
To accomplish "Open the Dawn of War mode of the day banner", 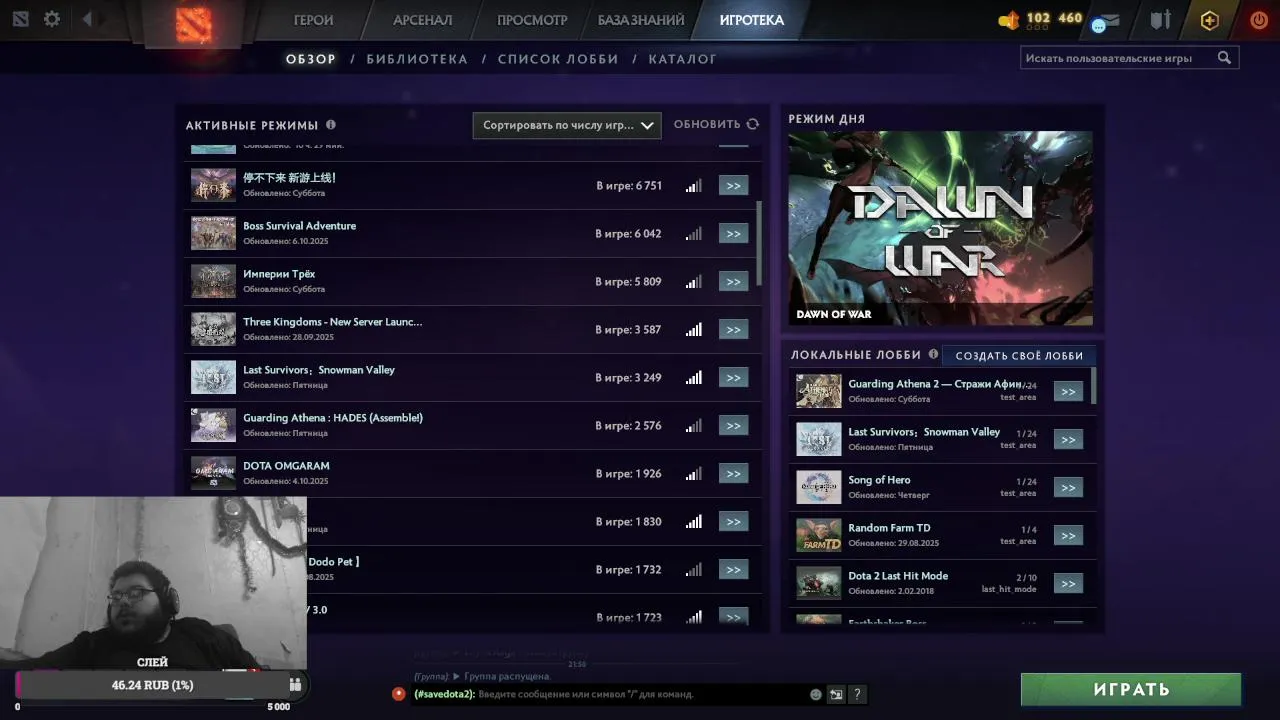I will click(x=940, y=228).
